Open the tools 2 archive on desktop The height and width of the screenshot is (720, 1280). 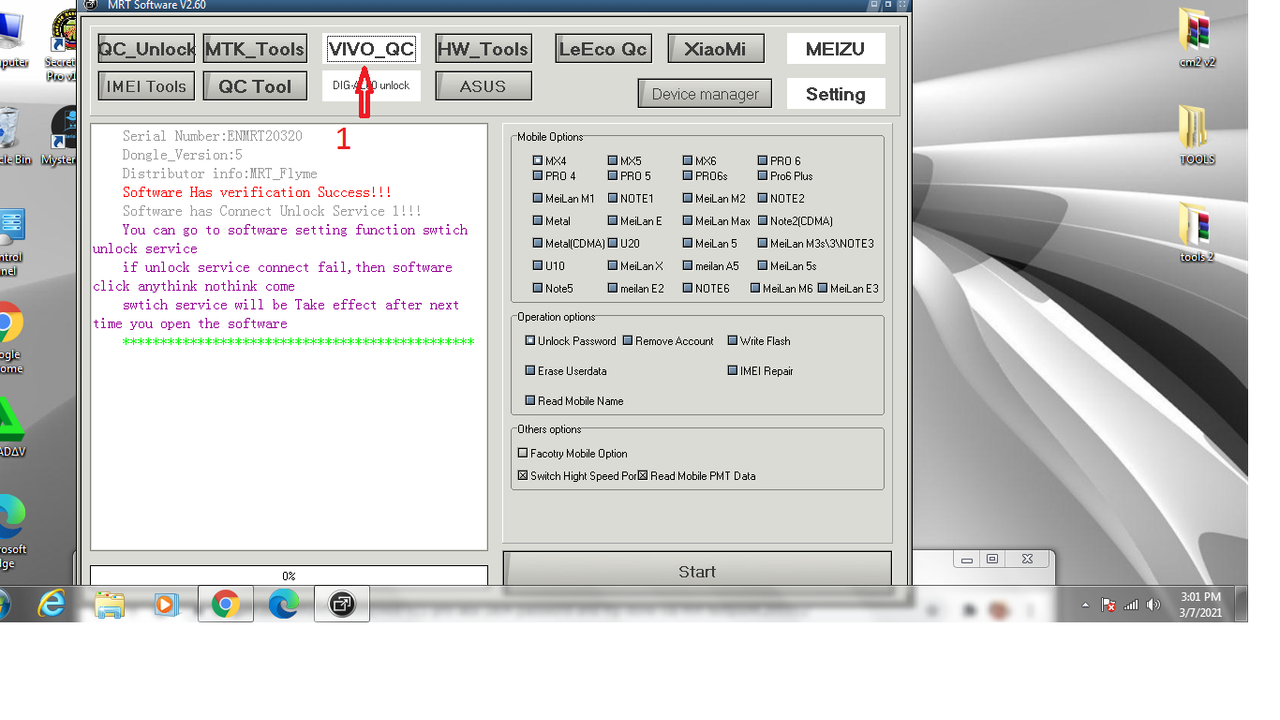pyautogui.click(x=1196, y=233)
